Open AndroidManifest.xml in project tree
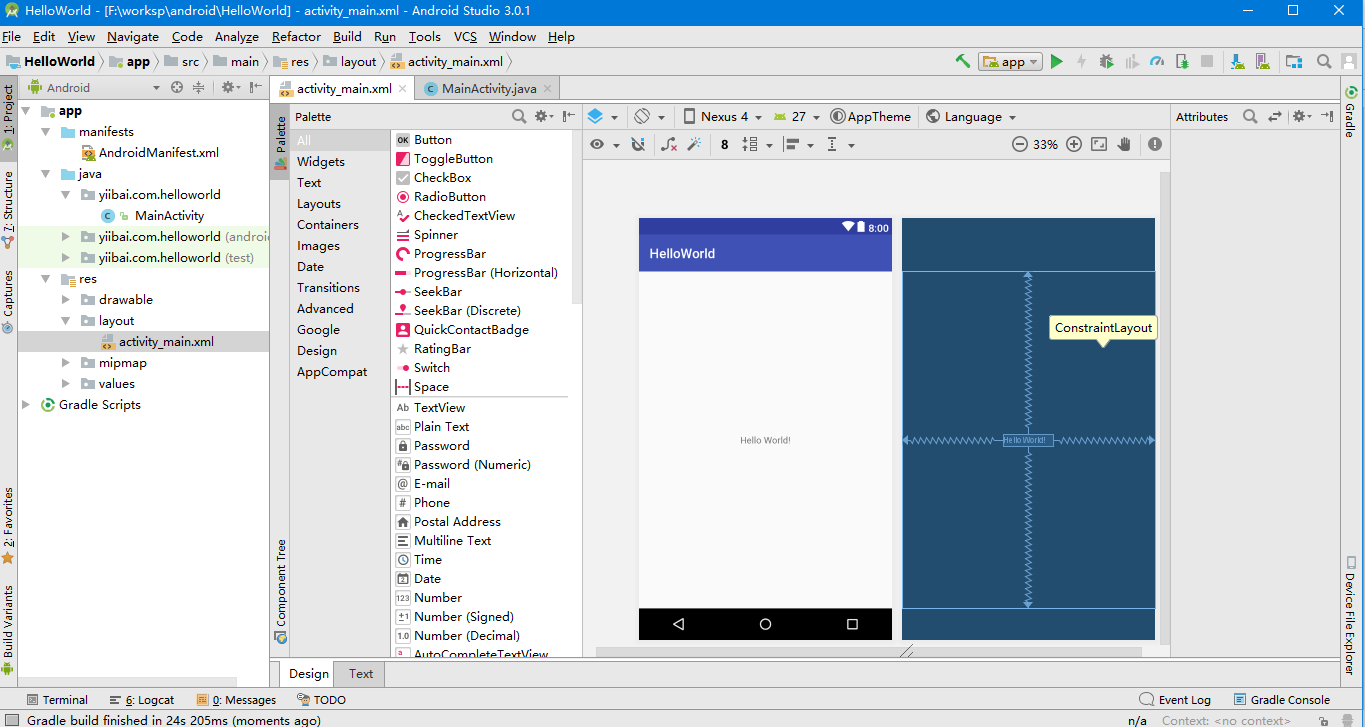 click(158, 153)
